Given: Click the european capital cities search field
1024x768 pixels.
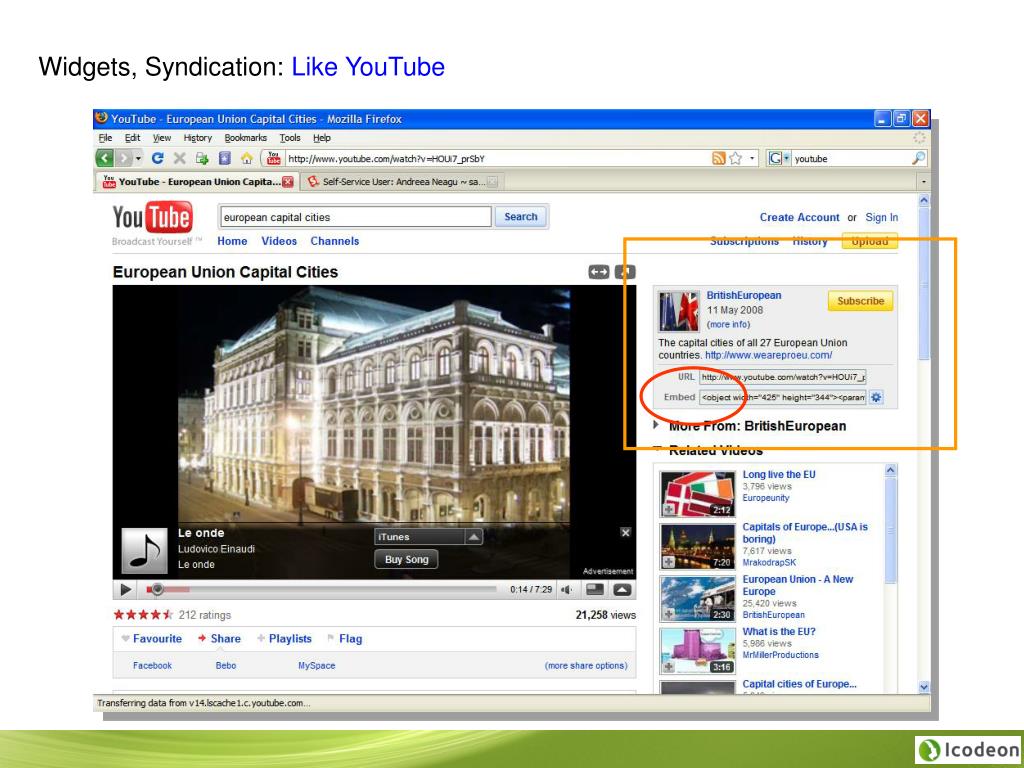Looking at the screenshot, I should (x=355, y=217).
